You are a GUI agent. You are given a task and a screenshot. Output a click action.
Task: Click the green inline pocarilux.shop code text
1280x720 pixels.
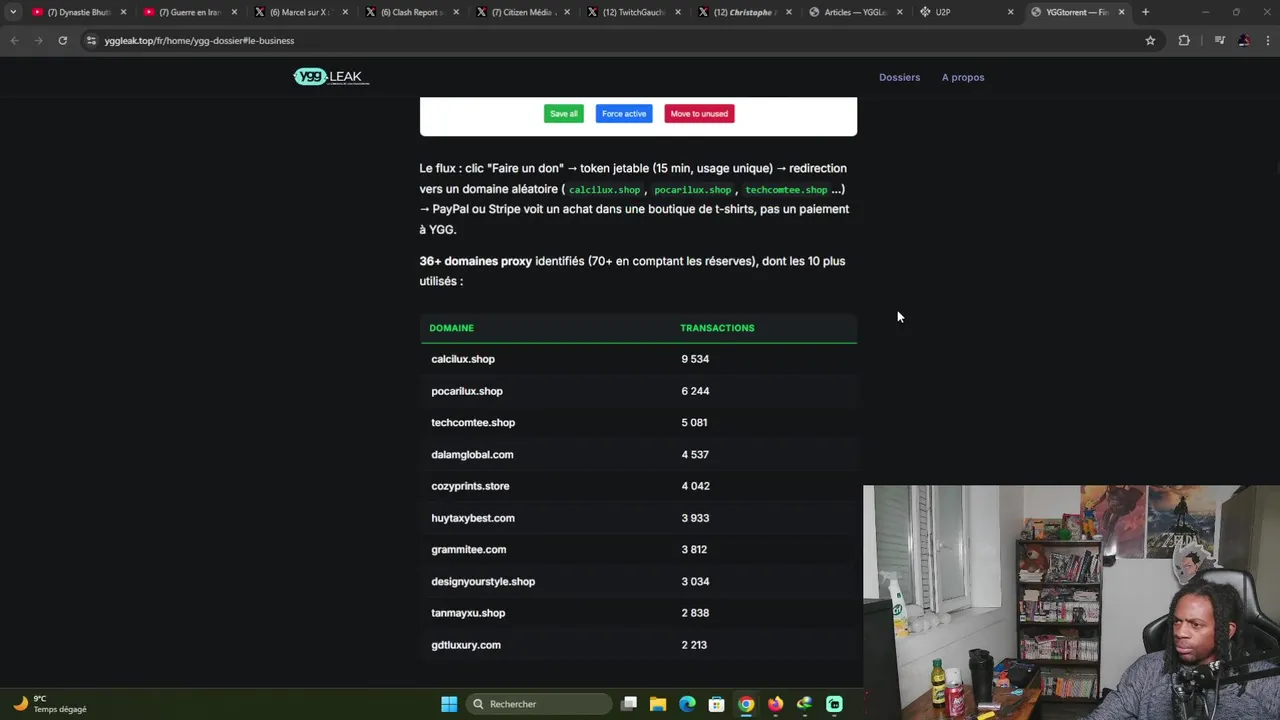692,190
